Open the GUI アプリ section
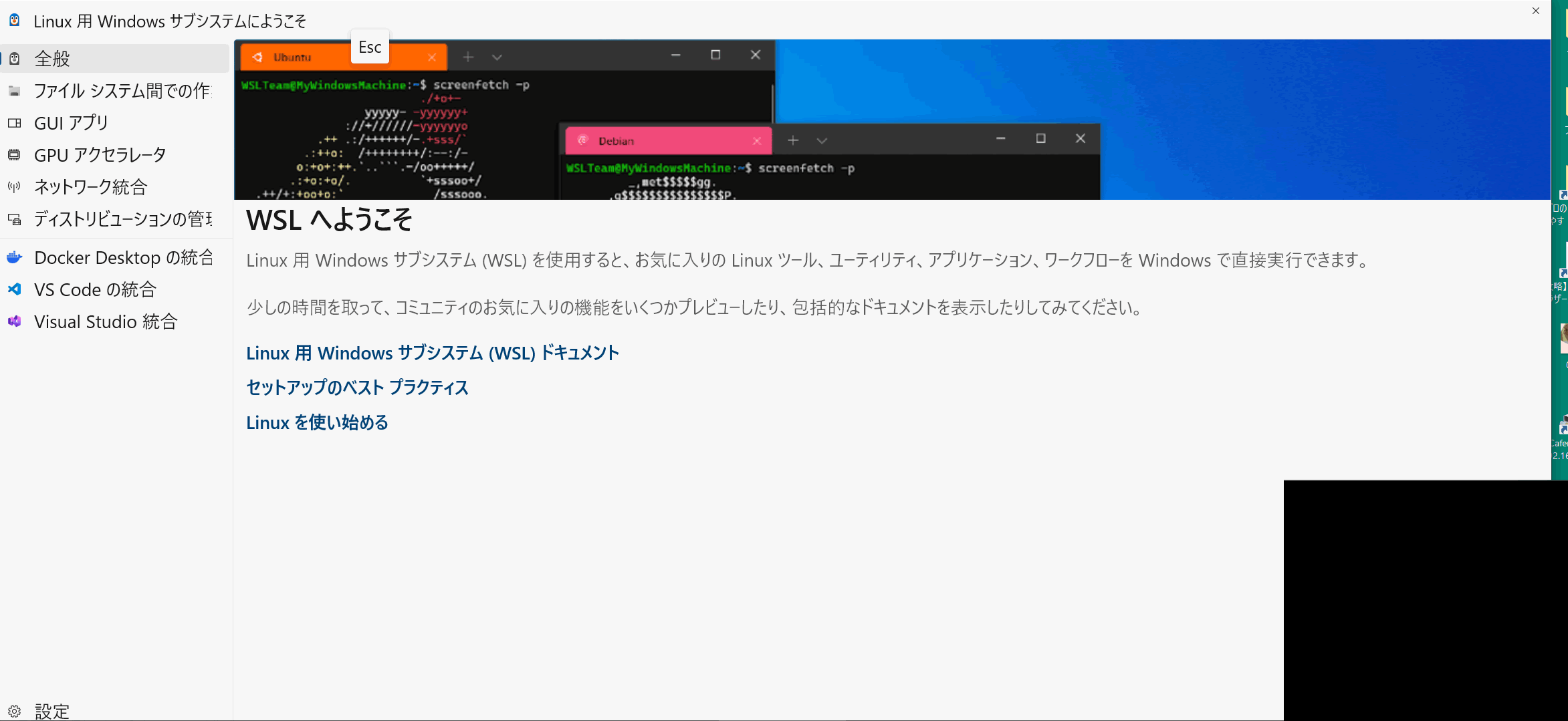 click(115, 123)
